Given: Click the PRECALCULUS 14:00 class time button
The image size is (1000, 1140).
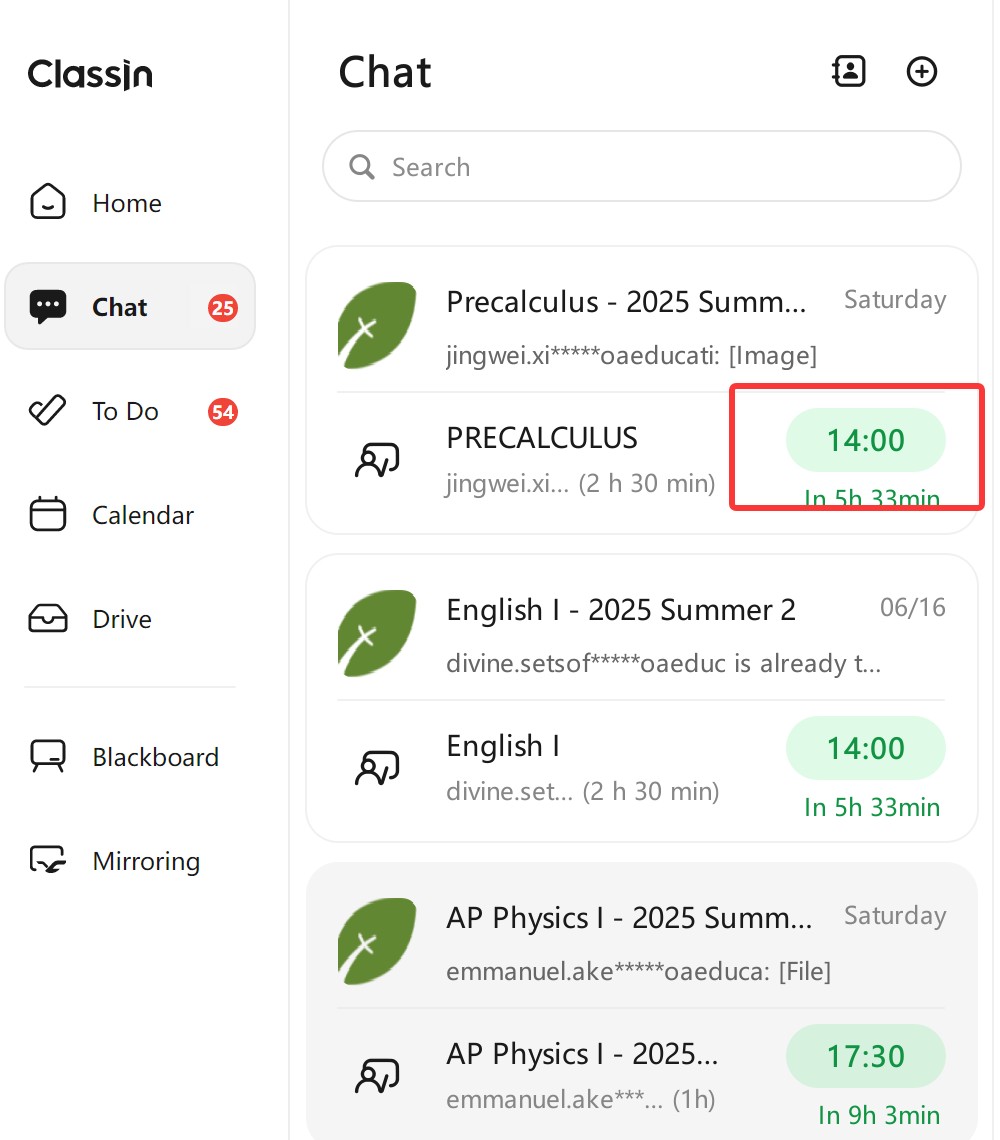Looking at the screenshot, I should coord(865,440).
